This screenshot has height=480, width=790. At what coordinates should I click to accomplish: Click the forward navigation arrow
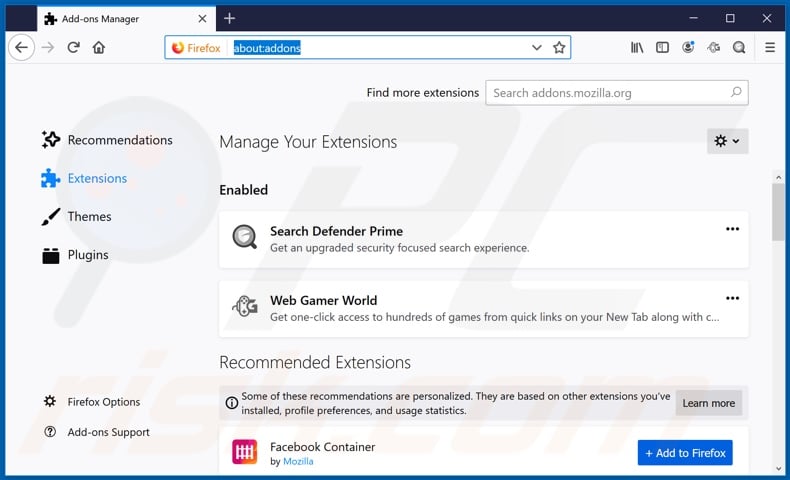click(48, 47)
